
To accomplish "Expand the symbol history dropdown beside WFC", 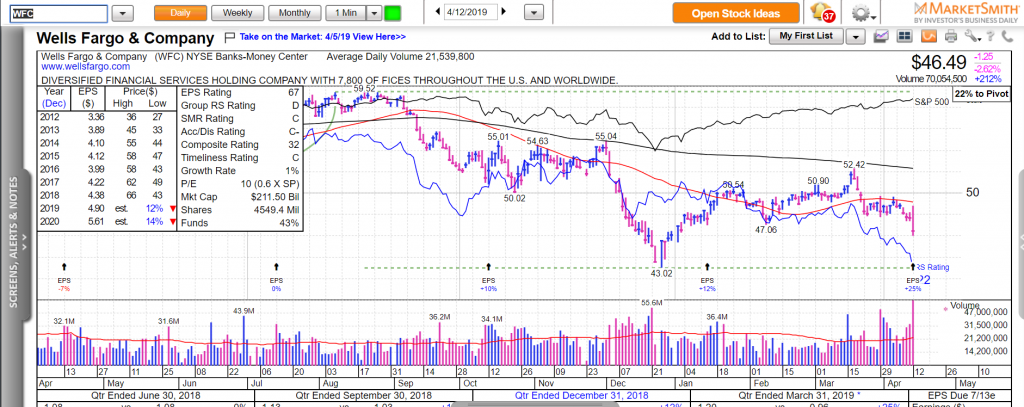I will click(x=123, y=13).
